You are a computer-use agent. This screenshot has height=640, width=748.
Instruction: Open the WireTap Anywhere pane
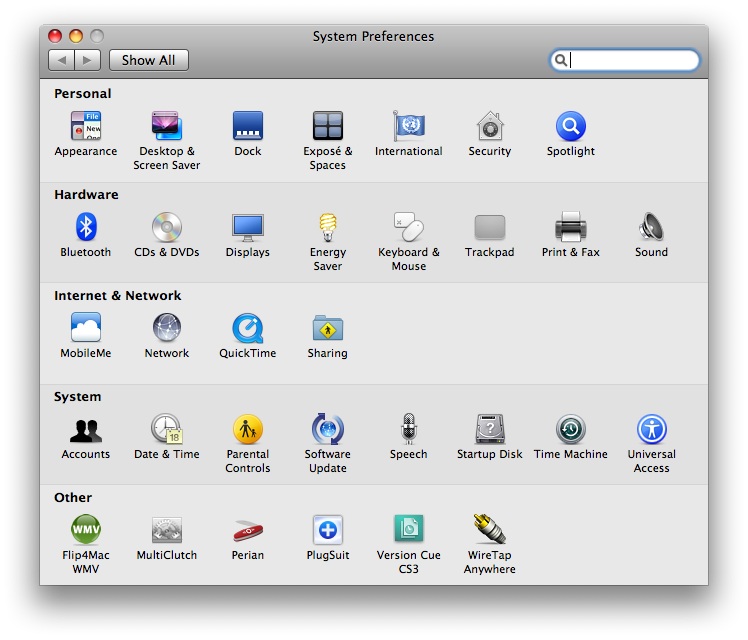pos(490,531)
